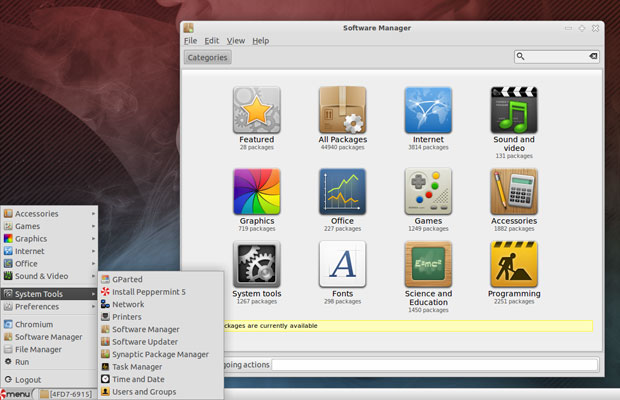Open Printers from System Tools submenu
Image resolution: width=620 pixels, height=400 pixels.
click(161, 317)
